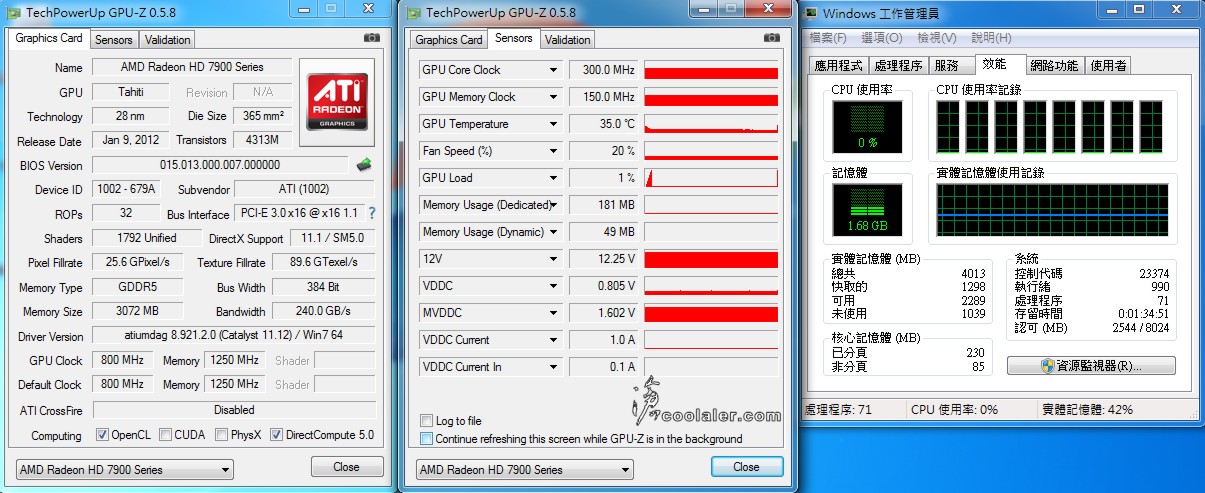The image size is (1205, 493).
Task: Open the MVDDC sensor dropdown
Action: 553,313
